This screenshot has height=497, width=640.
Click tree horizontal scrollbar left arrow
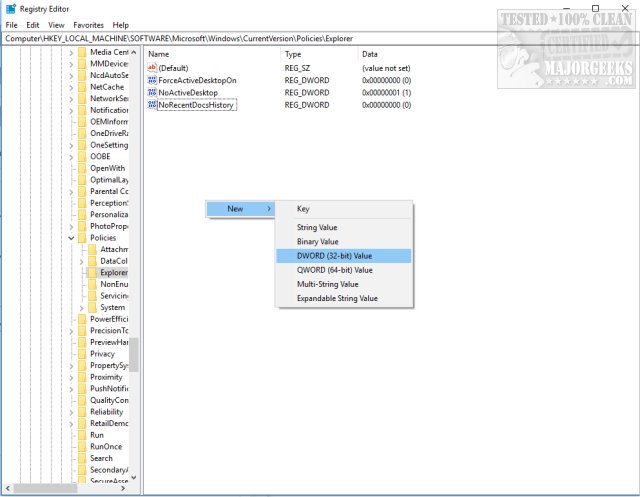(8, 488)
